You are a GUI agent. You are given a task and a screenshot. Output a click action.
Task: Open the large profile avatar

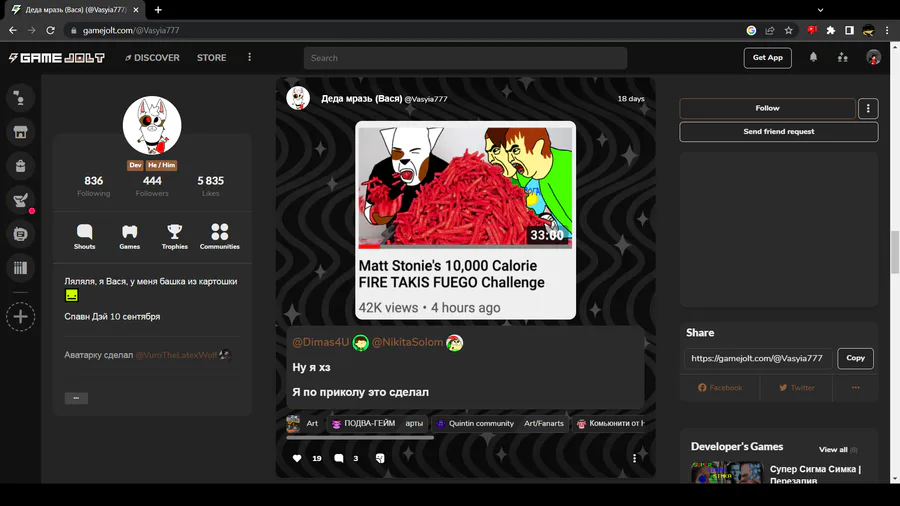pyautogui.click(x=152, y=126)
